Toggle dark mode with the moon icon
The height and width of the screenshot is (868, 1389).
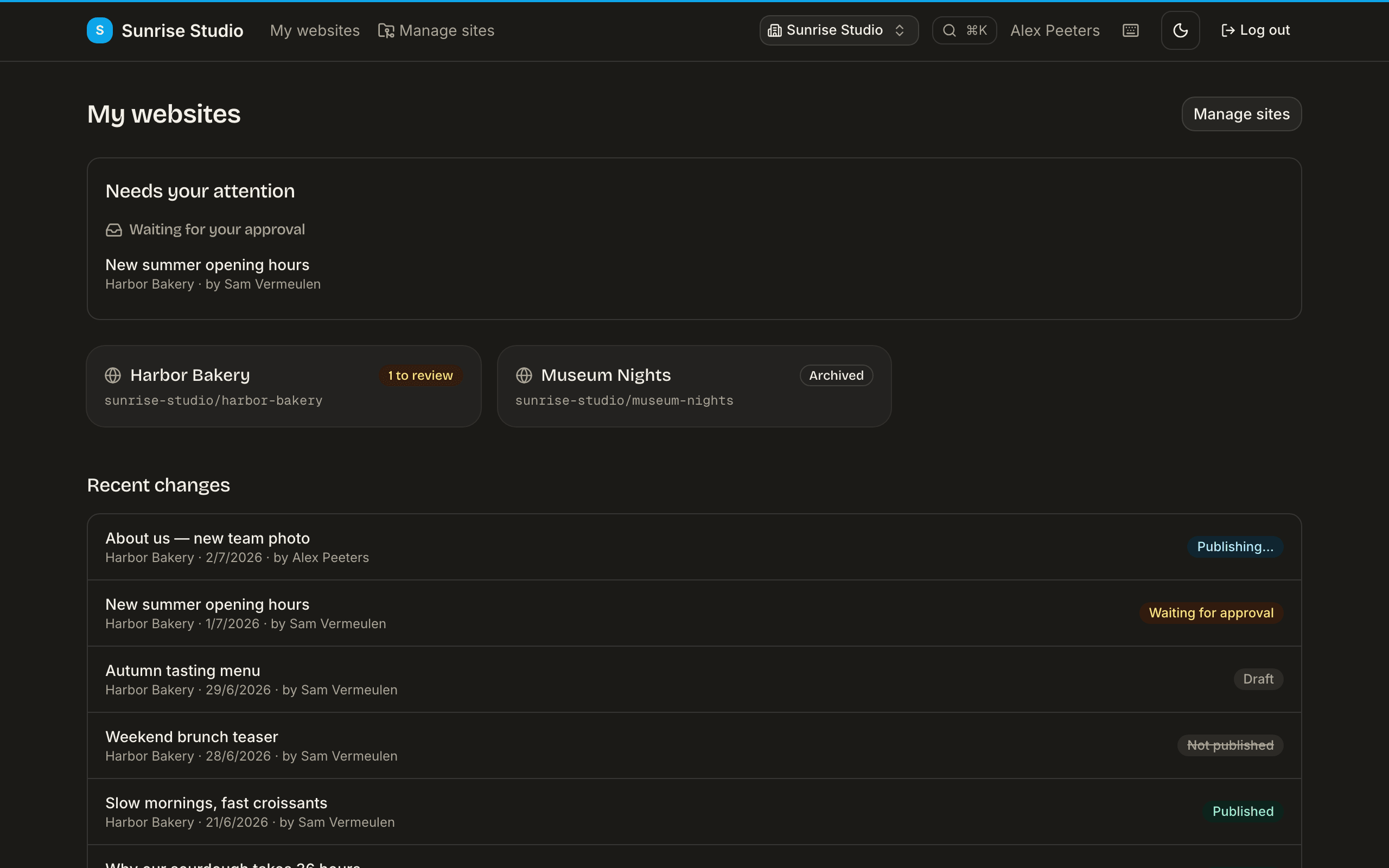1180,30
